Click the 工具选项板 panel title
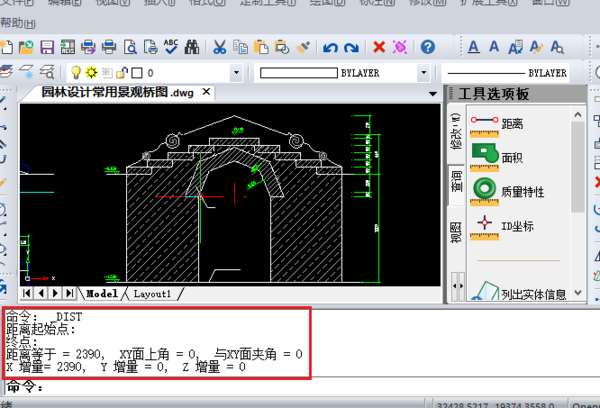This screenshot has height=408, width=600. click(494, 94)
